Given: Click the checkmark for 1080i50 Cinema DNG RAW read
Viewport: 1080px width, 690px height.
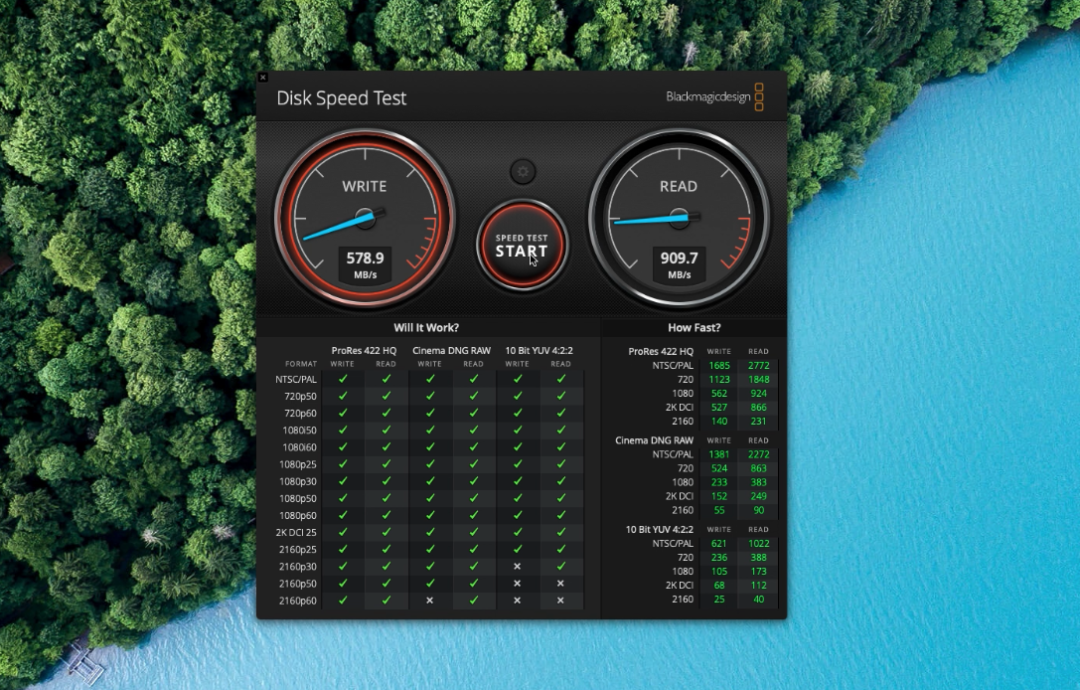Looking at the screenshot, I should click(474, 430).
